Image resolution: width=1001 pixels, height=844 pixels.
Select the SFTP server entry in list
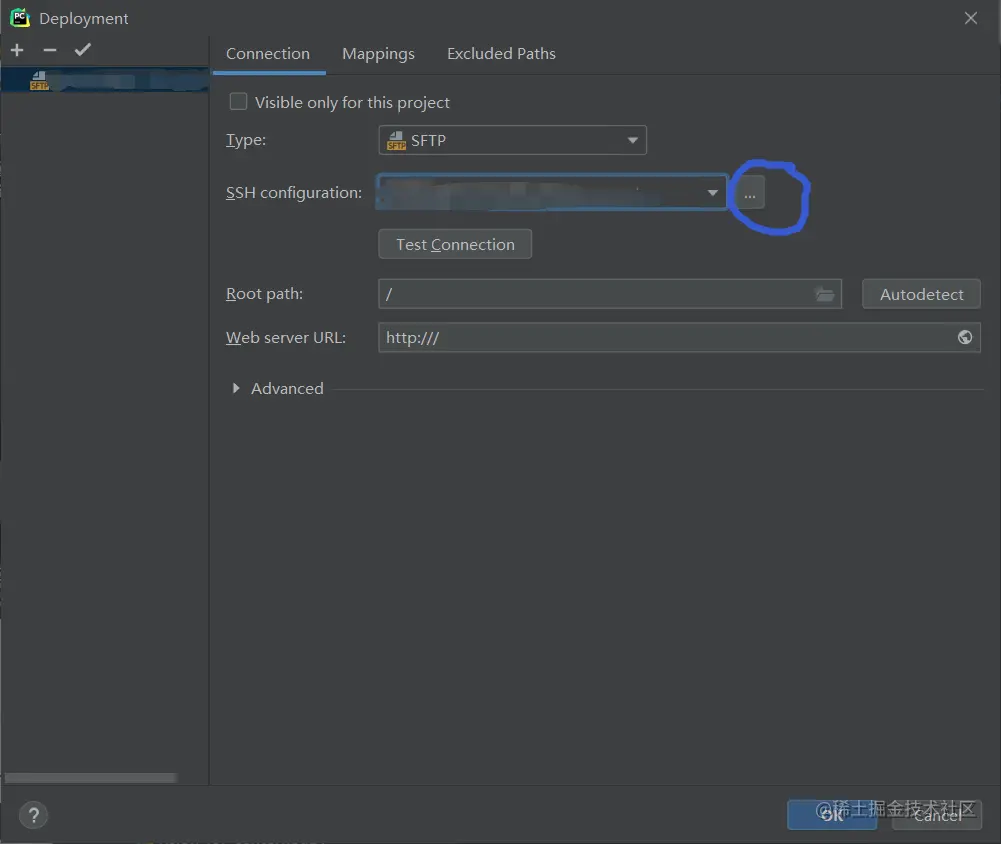[x=105, y=80]
